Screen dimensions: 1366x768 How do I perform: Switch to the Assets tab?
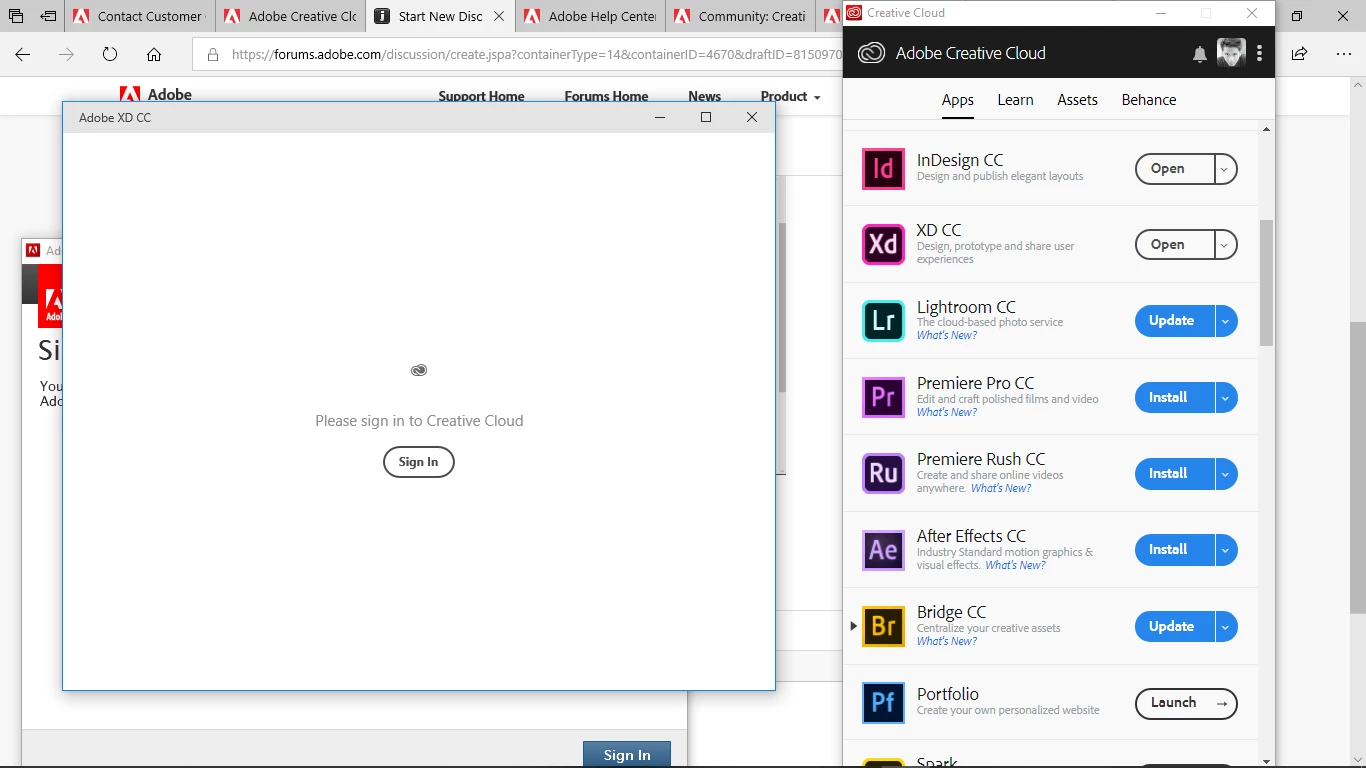pos(1077,100)
